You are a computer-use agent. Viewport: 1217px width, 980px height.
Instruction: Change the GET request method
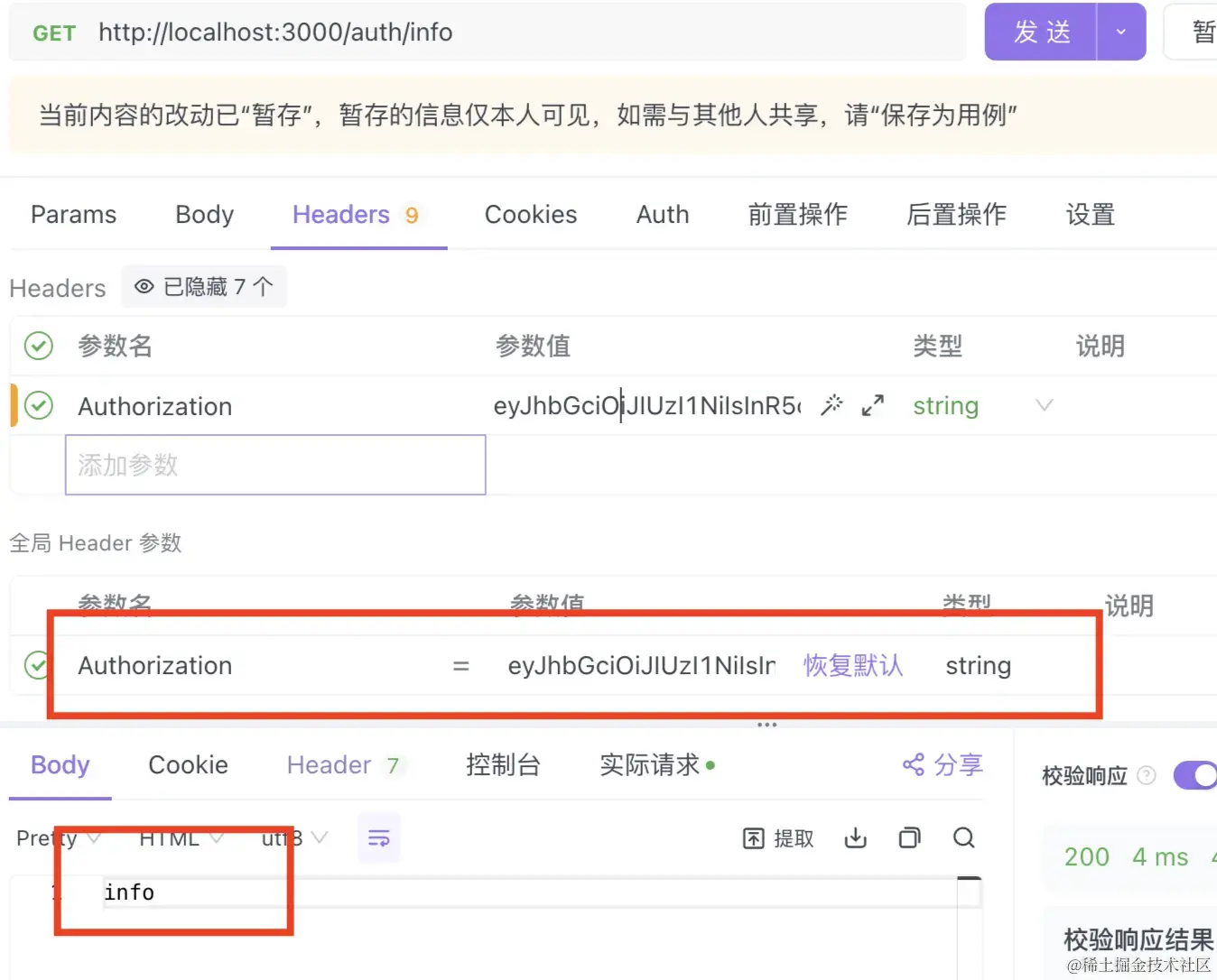[x=54, y=33]
